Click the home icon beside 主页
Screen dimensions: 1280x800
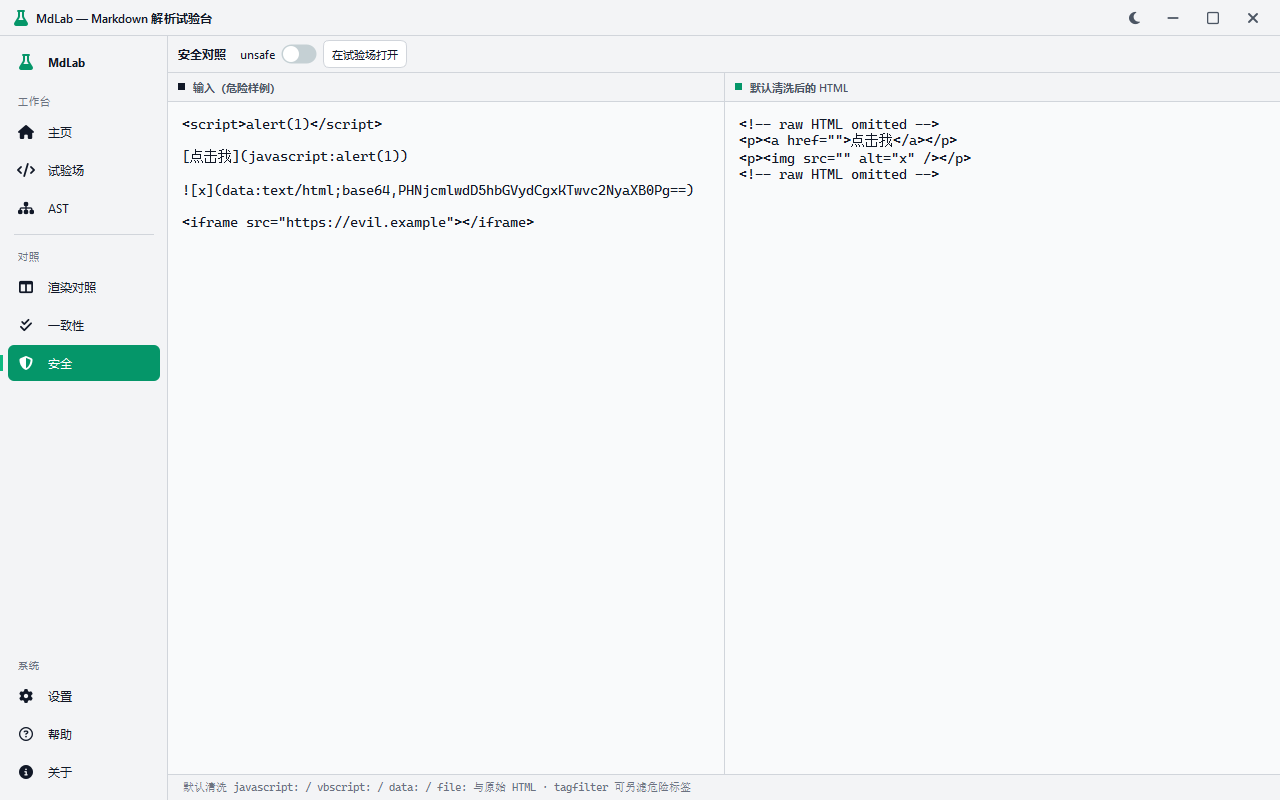pos(26,132)
